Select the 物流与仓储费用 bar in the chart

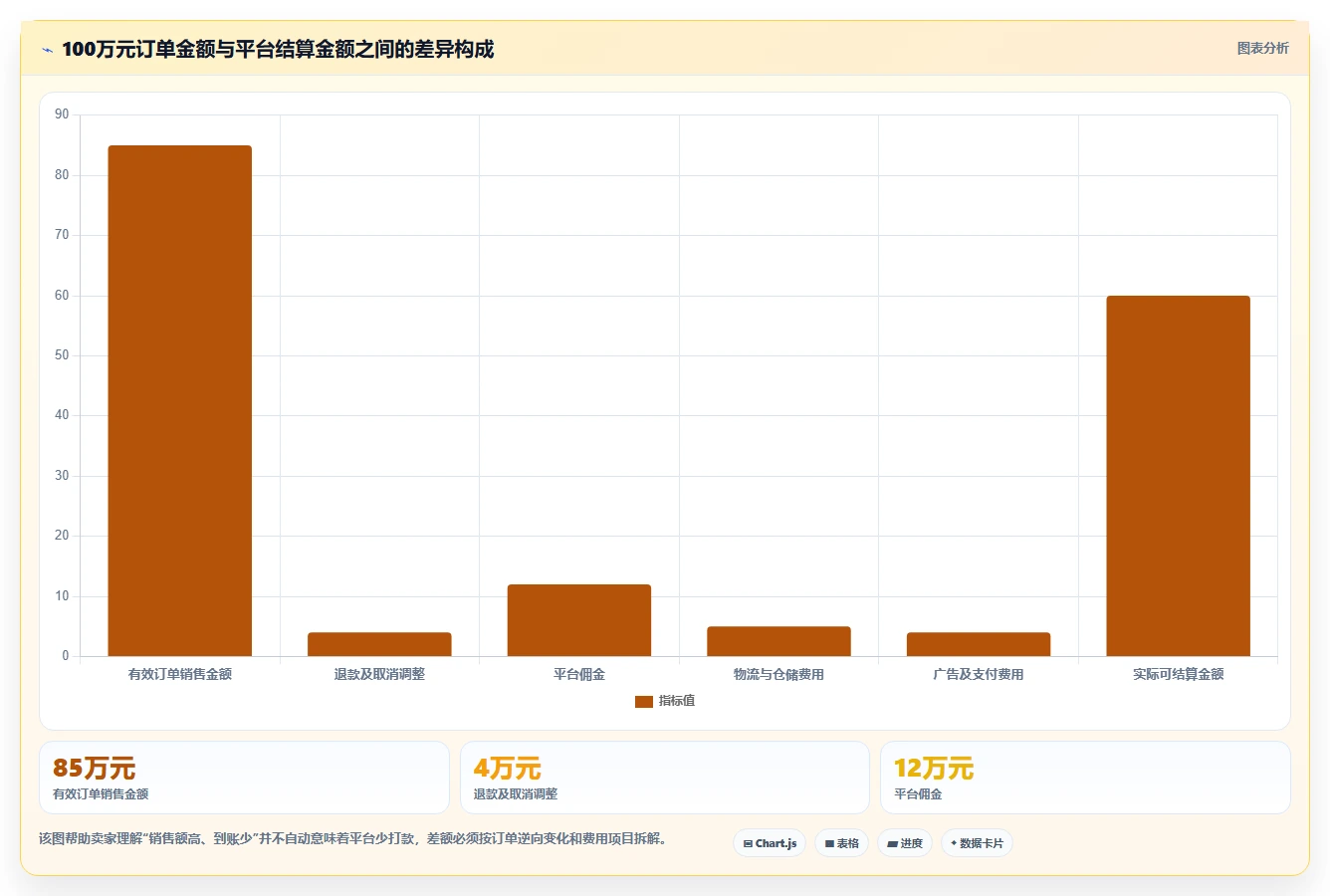778,641
